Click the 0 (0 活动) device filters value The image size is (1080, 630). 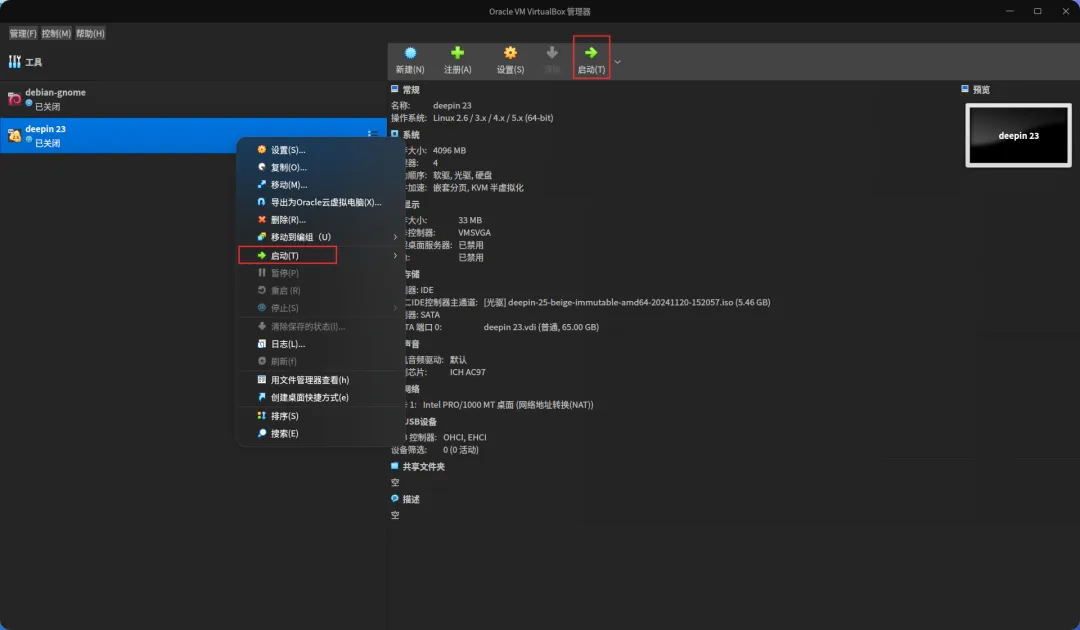[x=461, y=450]
